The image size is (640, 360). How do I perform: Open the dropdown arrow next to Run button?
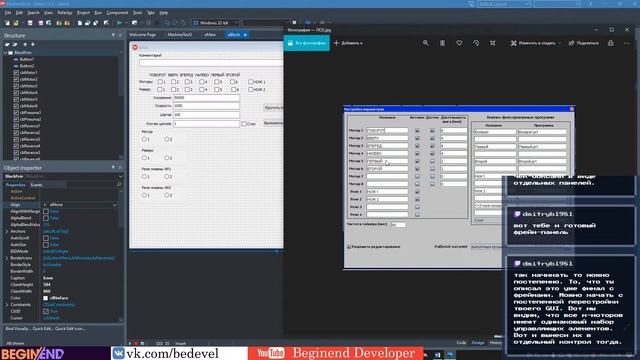[126, 23]
